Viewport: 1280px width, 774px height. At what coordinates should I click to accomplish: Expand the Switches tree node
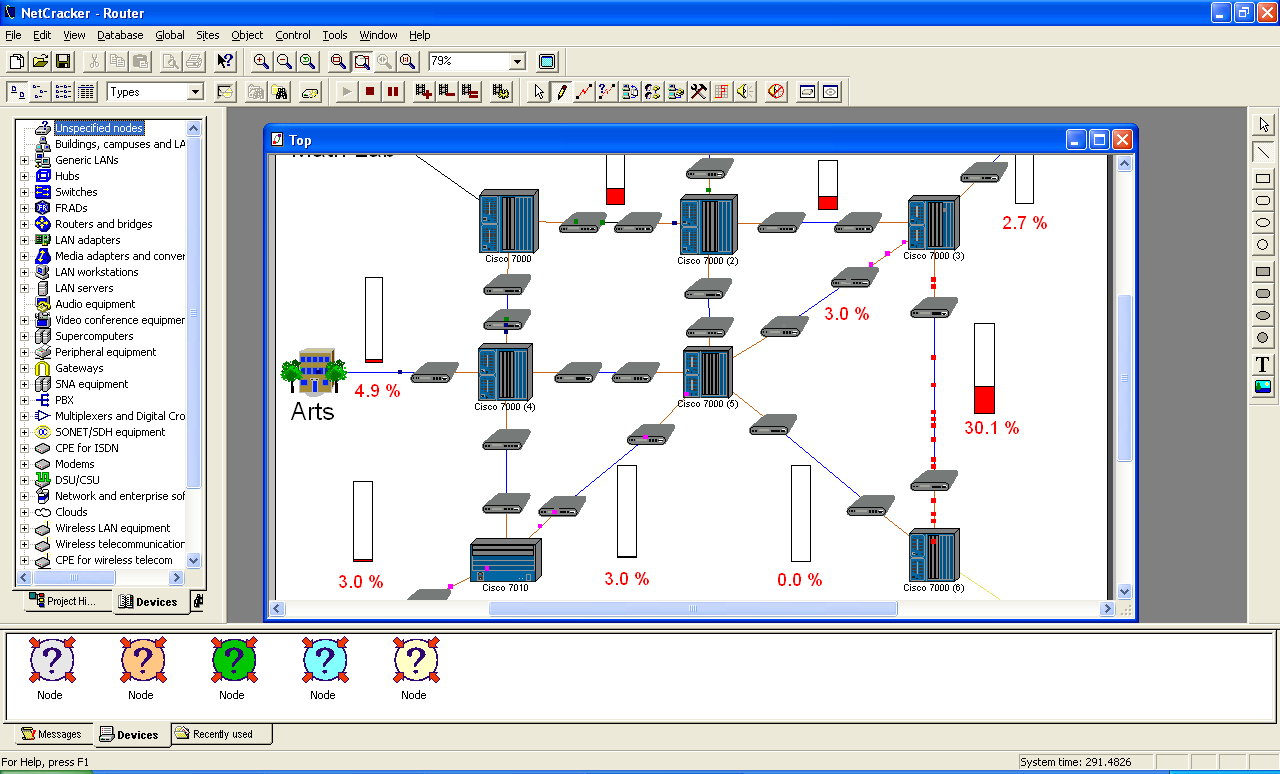coord(25,192)
